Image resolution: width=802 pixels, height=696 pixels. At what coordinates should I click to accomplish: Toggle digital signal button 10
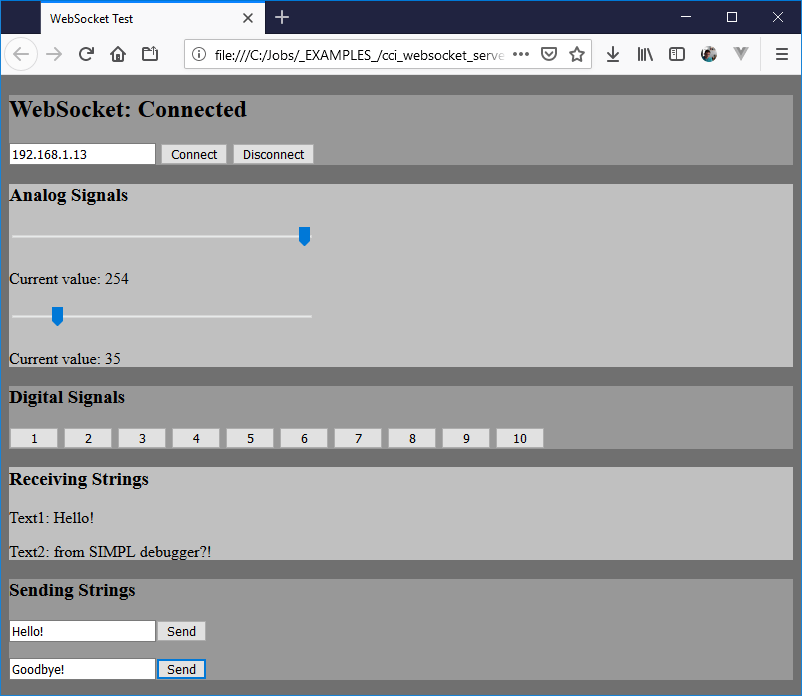pos(519,438)
